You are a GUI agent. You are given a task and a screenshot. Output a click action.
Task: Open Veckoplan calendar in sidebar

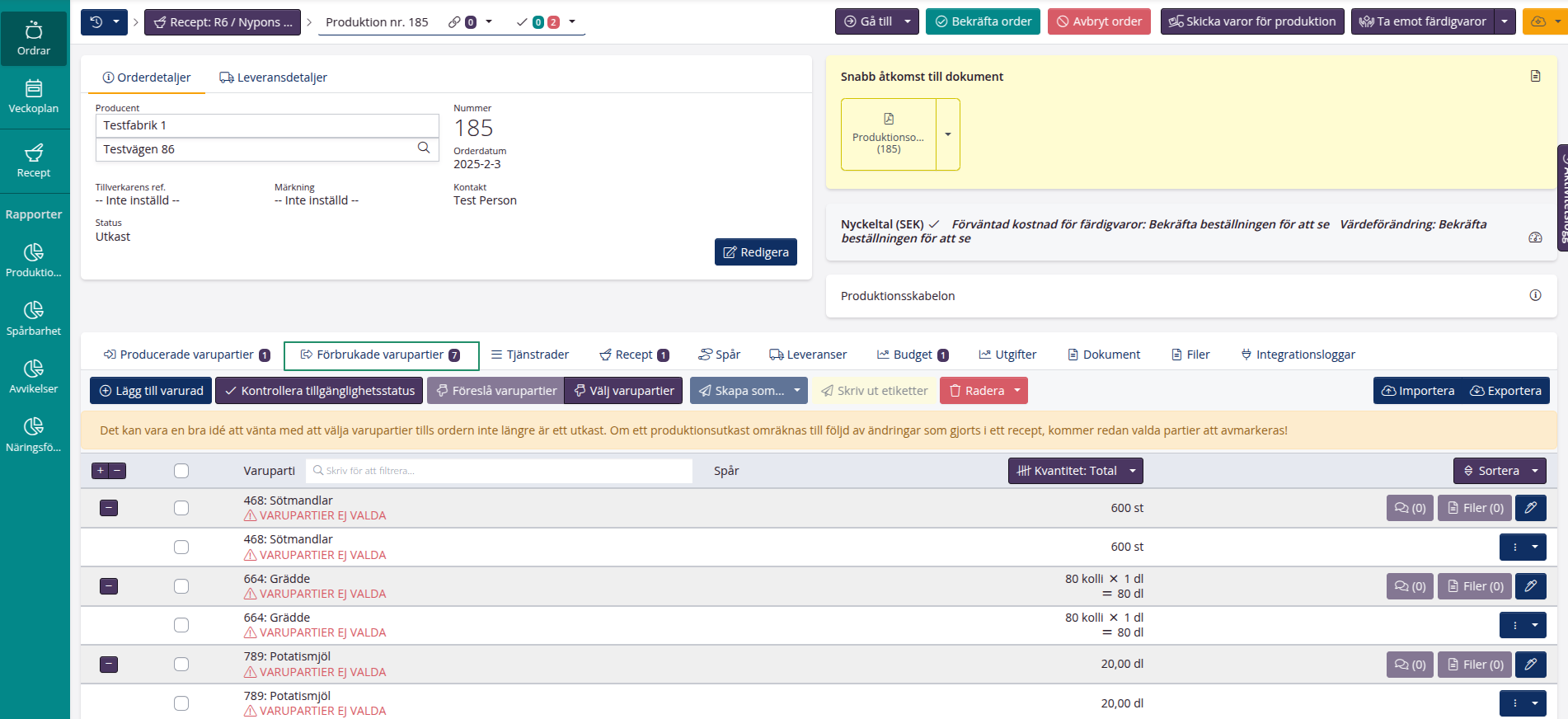[34, 96]
